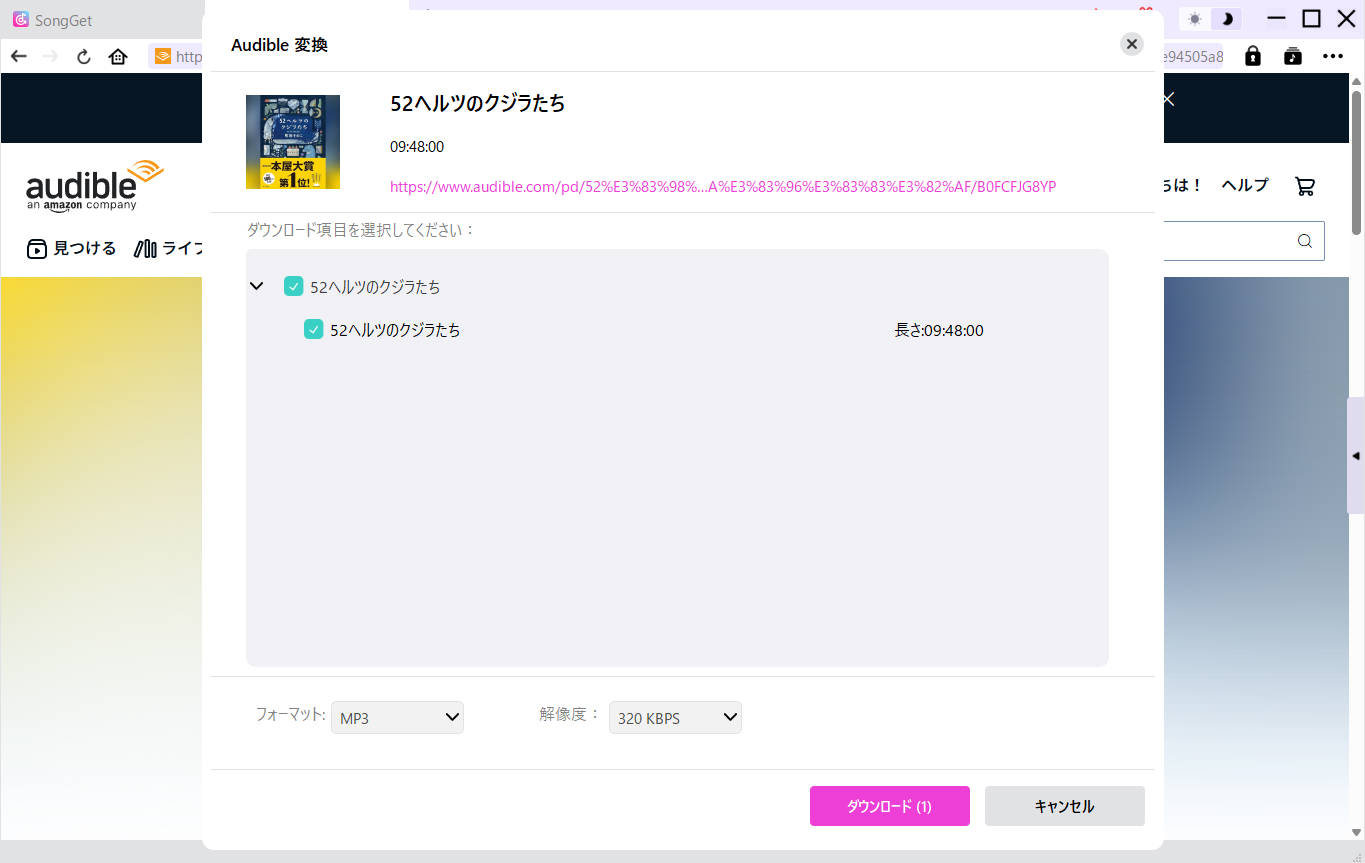1365x863 pixels.
Task: Open the three-dot more options menu
Action: [1333, 57]
